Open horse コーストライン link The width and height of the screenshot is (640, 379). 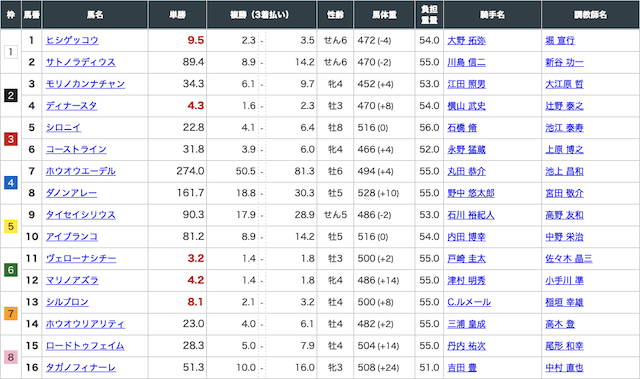pyautogui.click(x=76, y=149)
